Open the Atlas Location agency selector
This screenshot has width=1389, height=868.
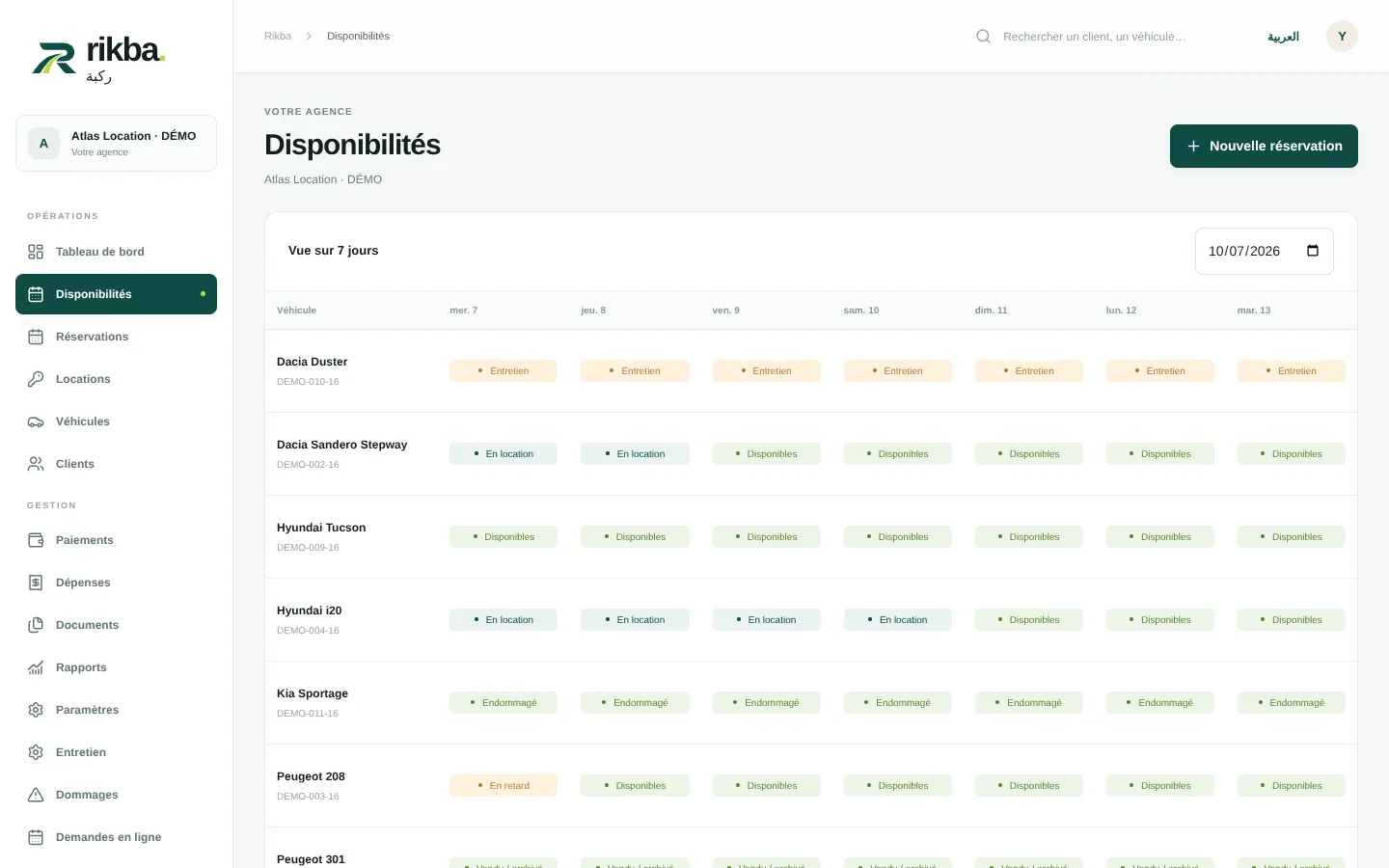pyautogui.click(x=116, y=143)
